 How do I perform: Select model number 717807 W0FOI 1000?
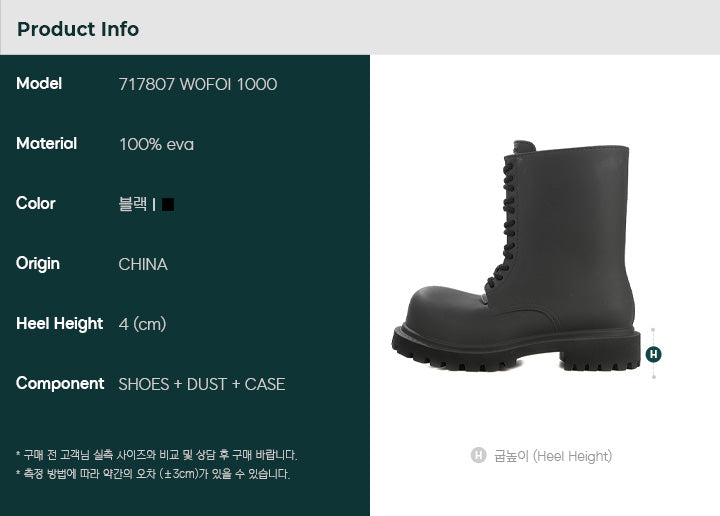(x=198, y=84)
